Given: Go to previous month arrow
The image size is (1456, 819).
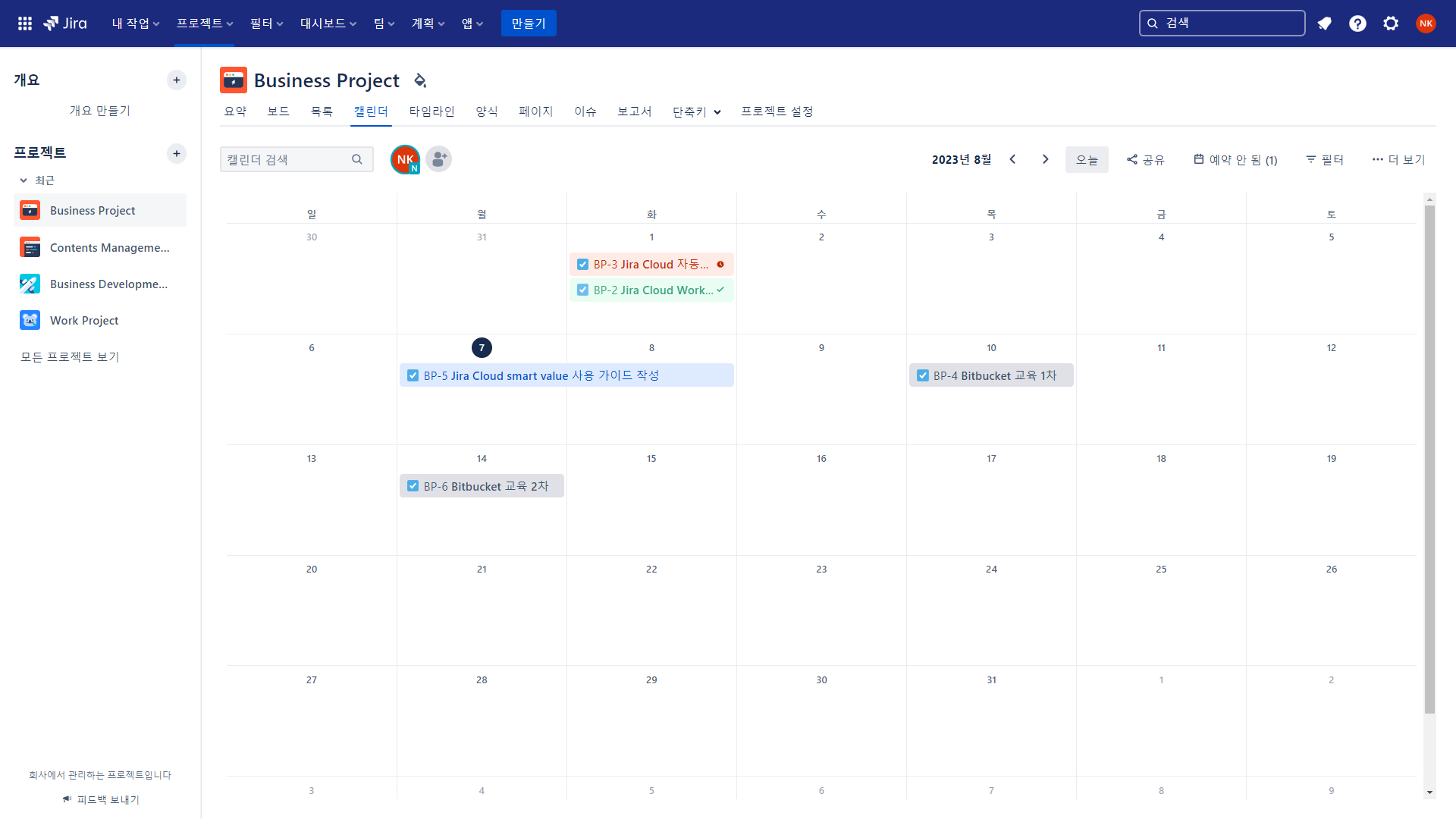Looking at the screenshot, I should [x=1012, y=159].
